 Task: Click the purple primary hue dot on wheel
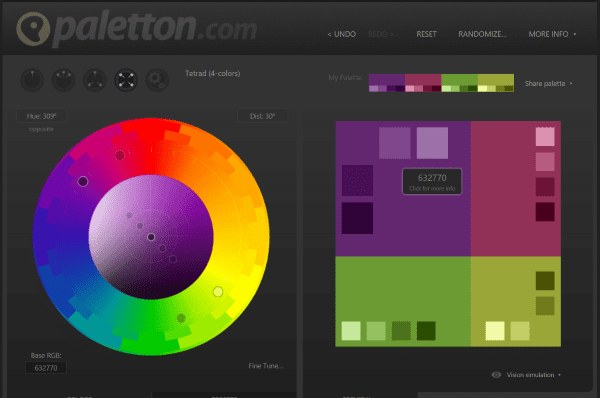pos(83,181)
